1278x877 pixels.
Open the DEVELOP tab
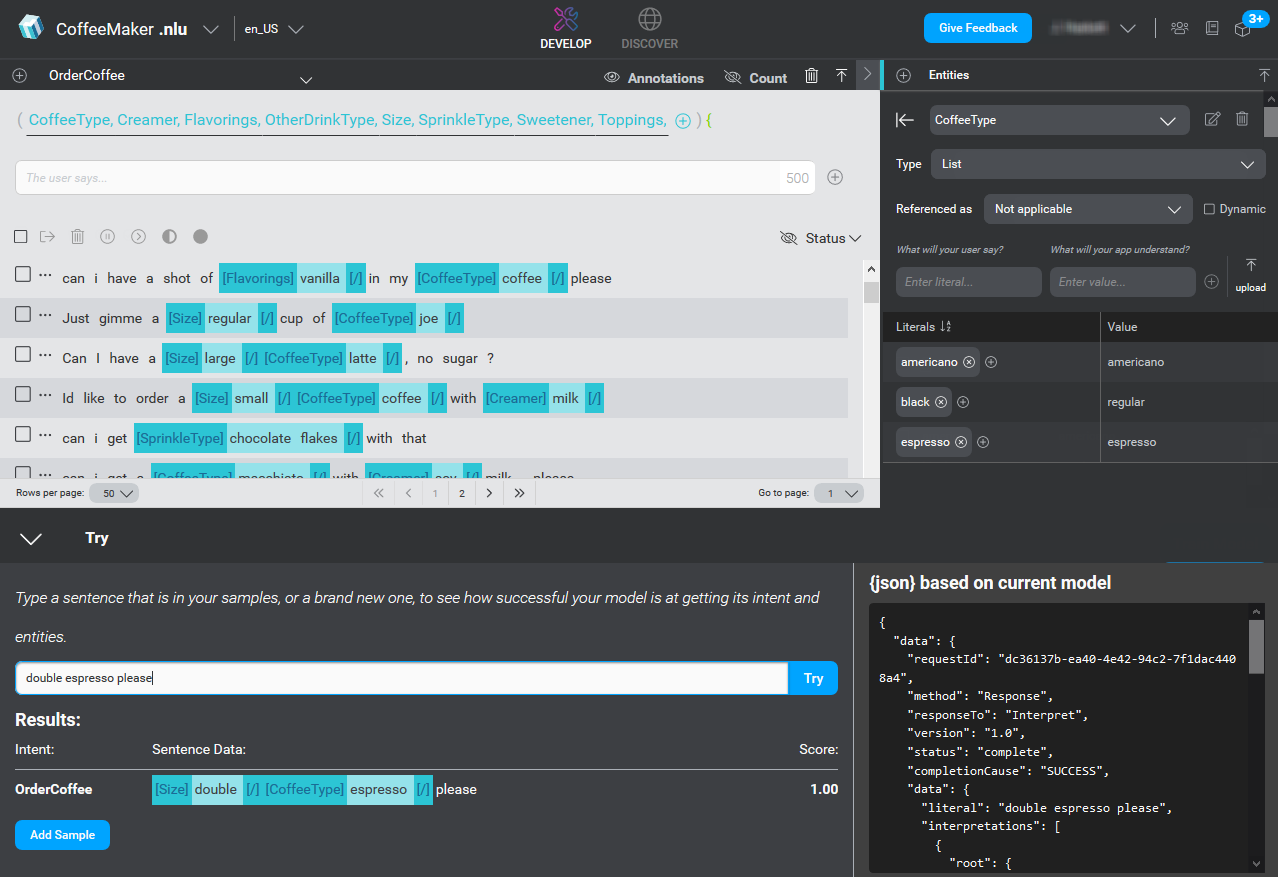point(565,29)
